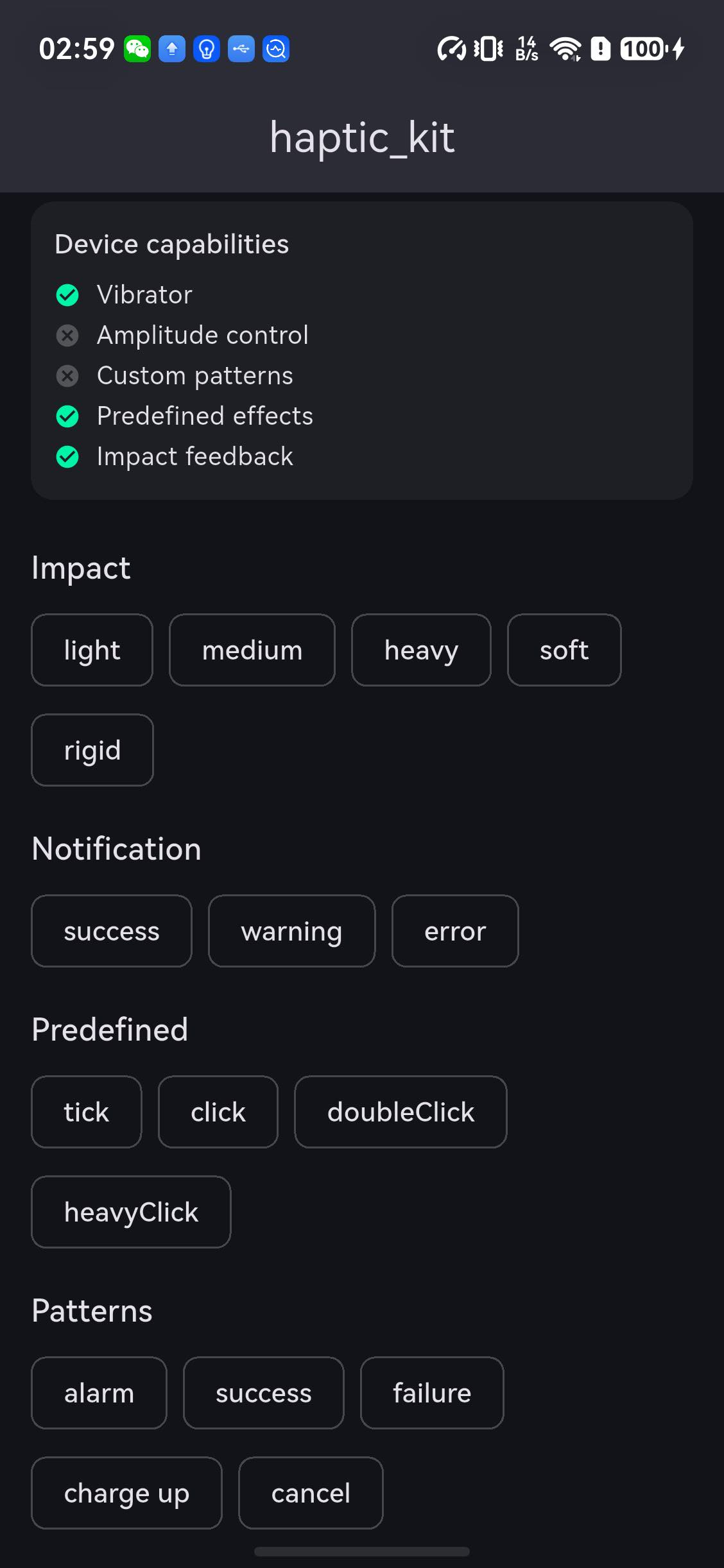
Task: Tap the green check beside Predefined effects
Action: pyautogui.click(x=67, y=416)
